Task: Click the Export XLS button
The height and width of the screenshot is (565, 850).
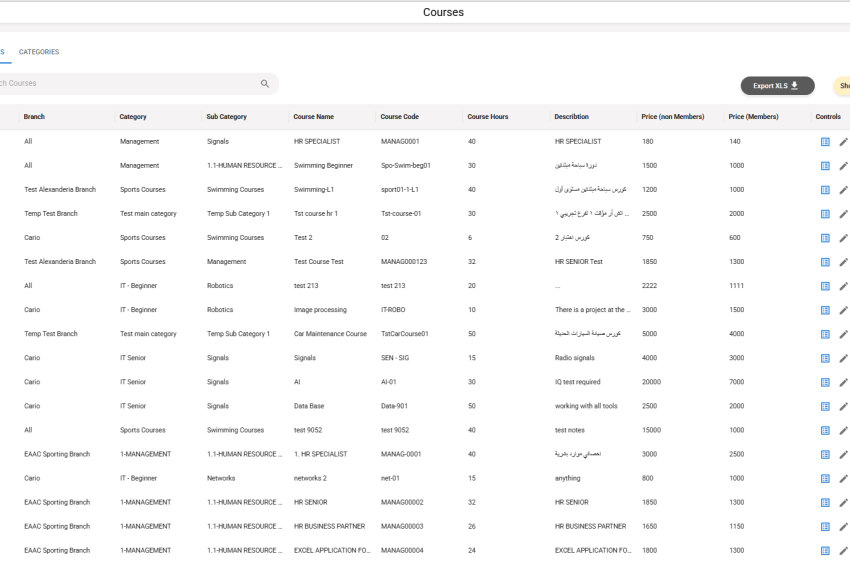Action: coord(777,86)
